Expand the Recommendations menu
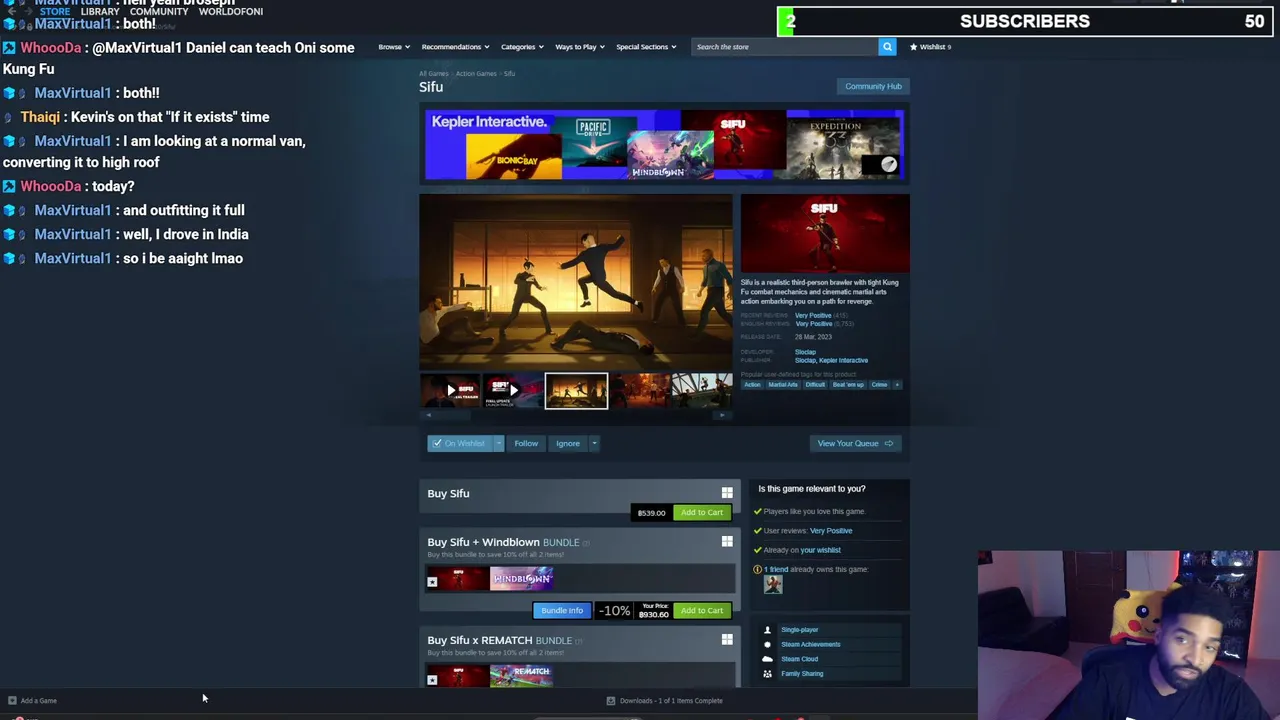The image size is (1280, 720). 455,47
